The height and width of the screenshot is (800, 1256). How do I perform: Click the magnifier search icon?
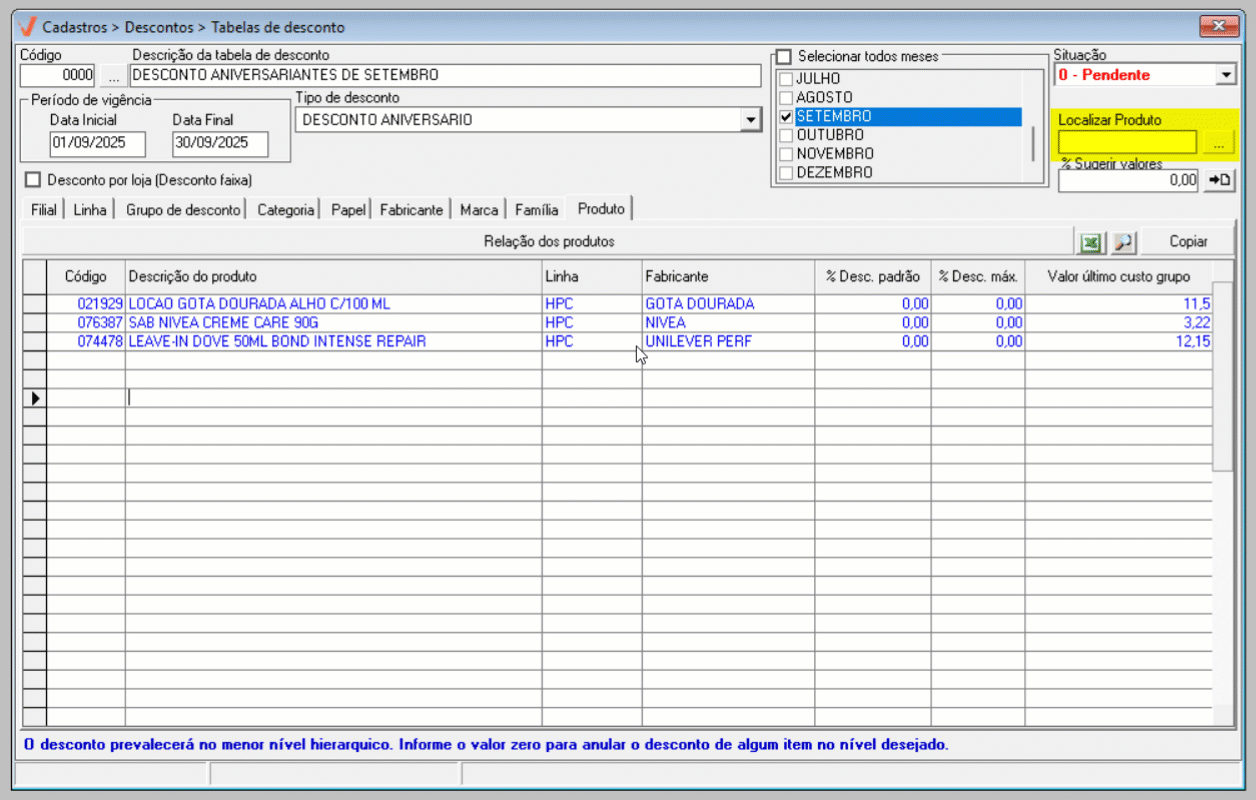click(x=1124, y=242)
